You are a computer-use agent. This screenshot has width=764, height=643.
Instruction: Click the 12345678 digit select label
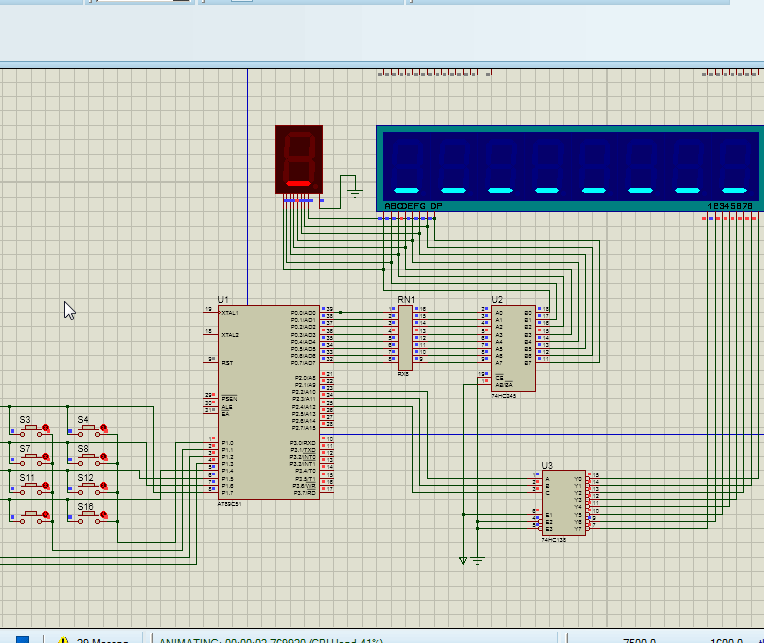(730, 206)
